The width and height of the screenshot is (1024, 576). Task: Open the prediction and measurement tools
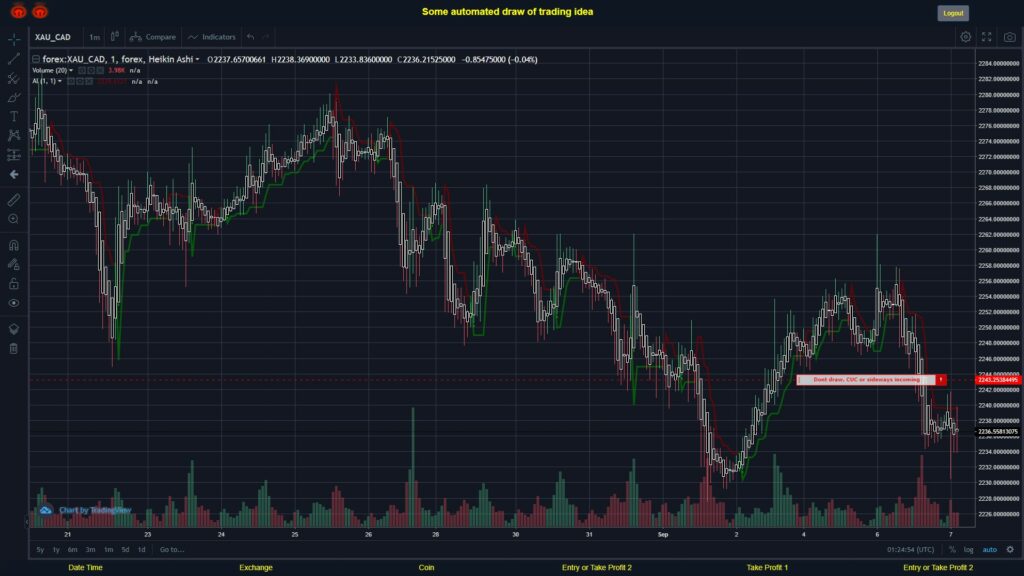(x=14, y=155)
